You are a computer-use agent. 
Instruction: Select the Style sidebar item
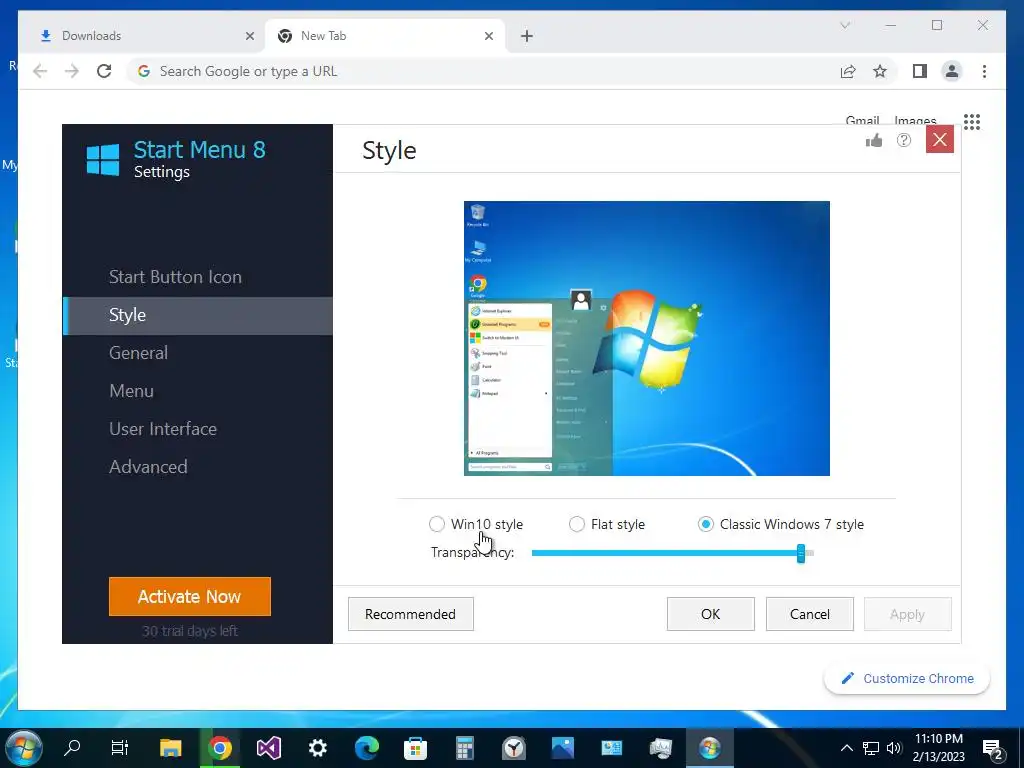[x=198, y=315]
